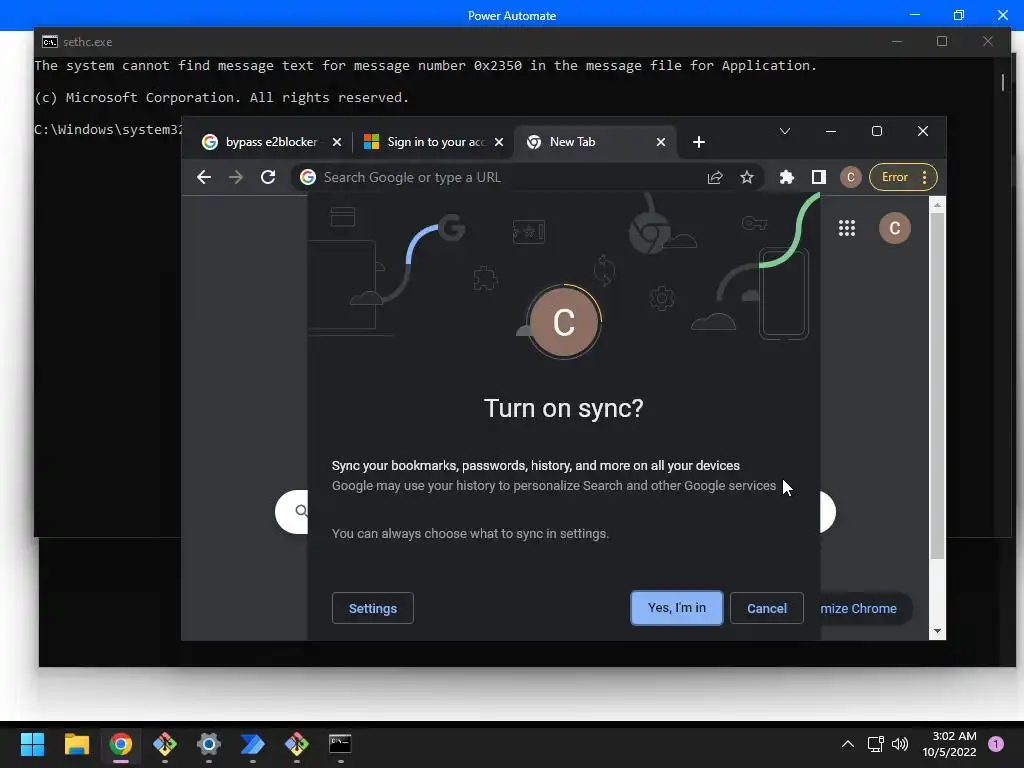Open volume control tray icon
Image resolution: width=1024 pixels, height=768 pixels.
[900, 744]
